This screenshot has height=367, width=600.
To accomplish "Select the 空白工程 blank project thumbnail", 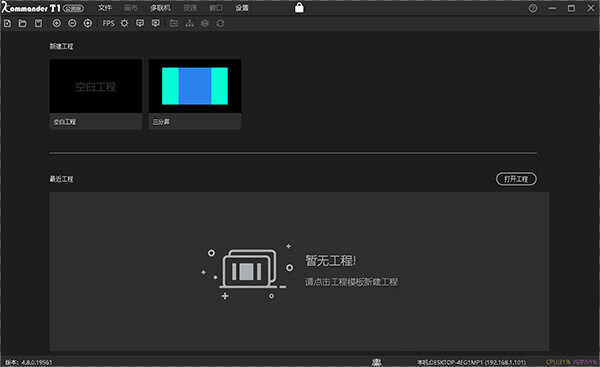I will point(96,86).
